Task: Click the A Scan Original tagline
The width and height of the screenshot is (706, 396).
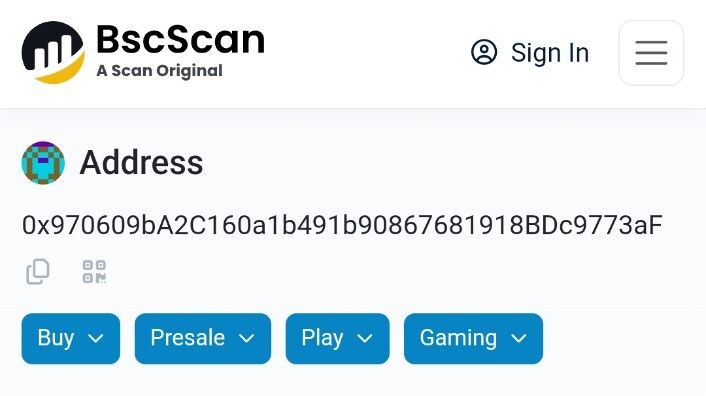Action: point(159,71)
